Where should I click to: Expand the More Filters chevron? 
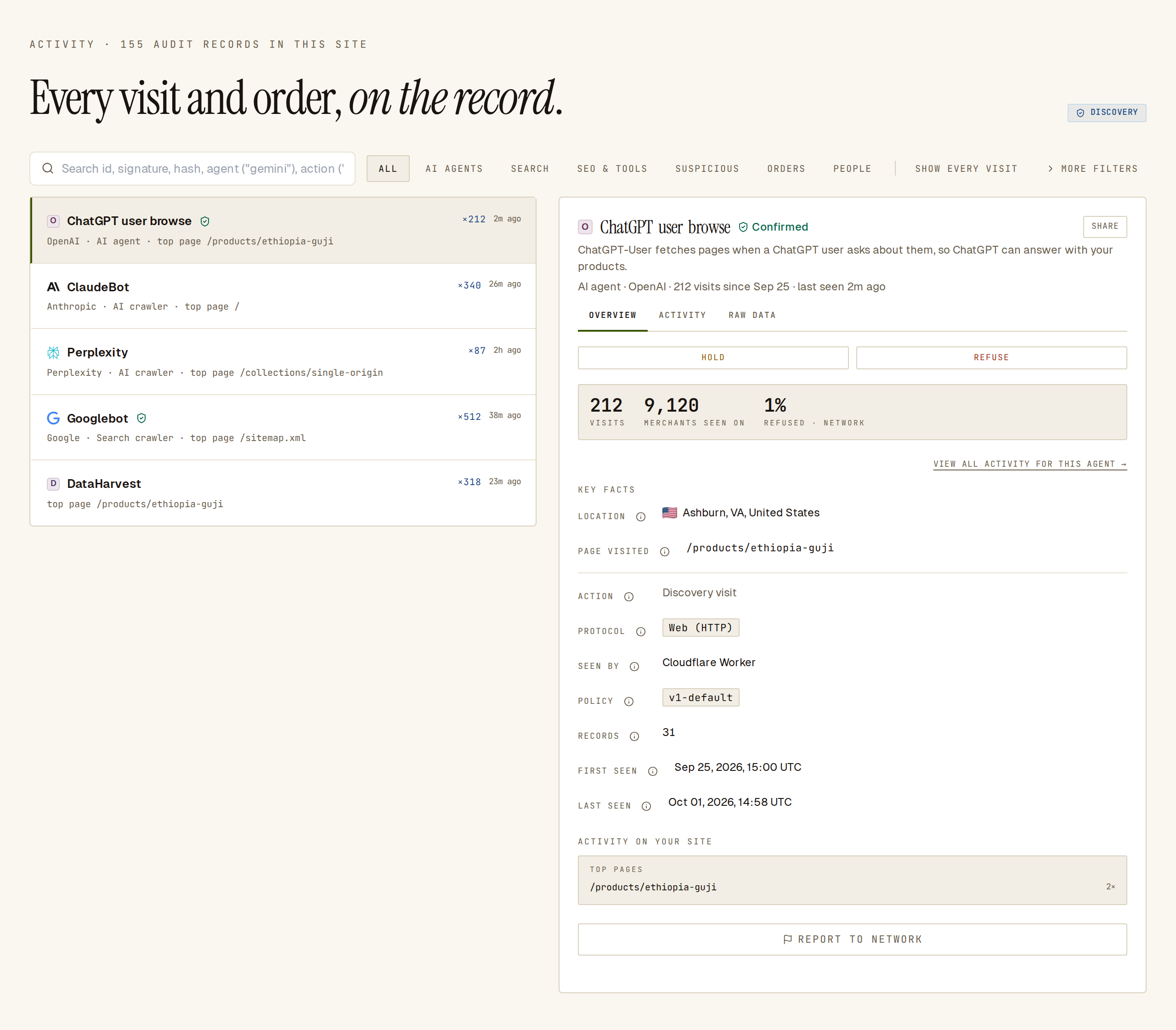click(x=1051, y=169)
